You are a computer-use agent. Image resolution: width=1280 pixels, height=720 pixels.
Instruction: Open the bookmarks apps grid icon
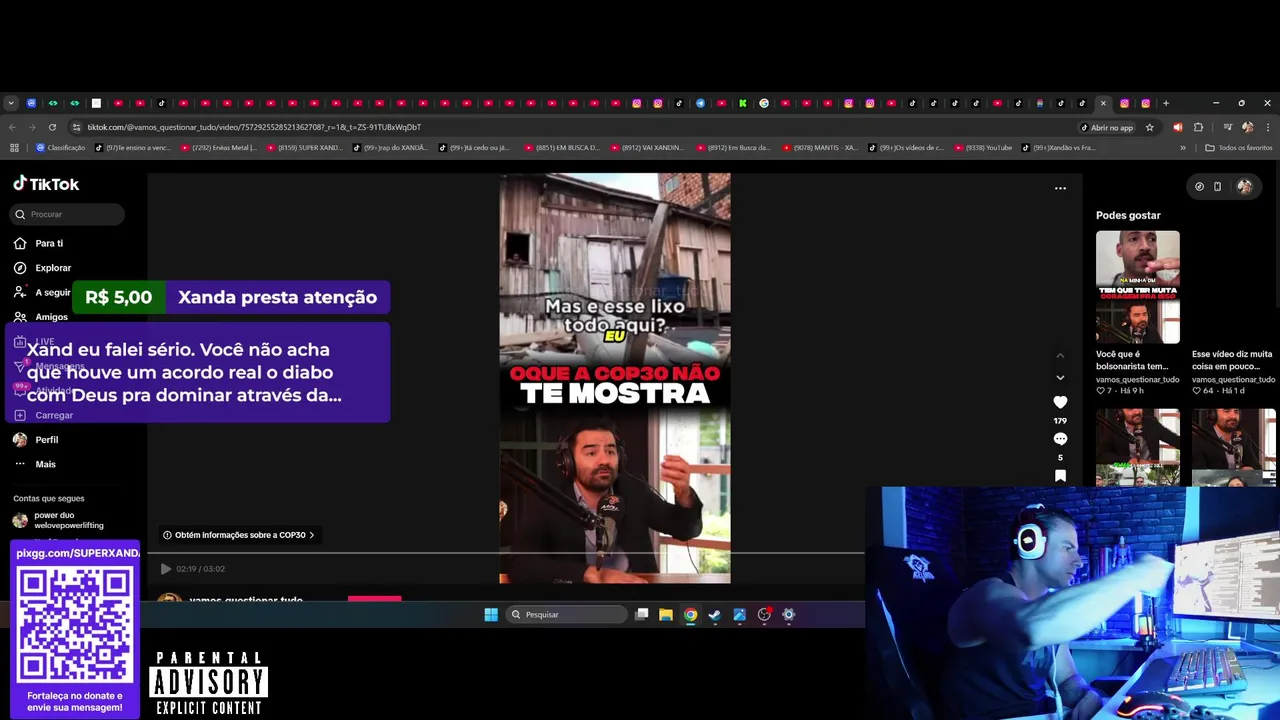pos(14,148)
